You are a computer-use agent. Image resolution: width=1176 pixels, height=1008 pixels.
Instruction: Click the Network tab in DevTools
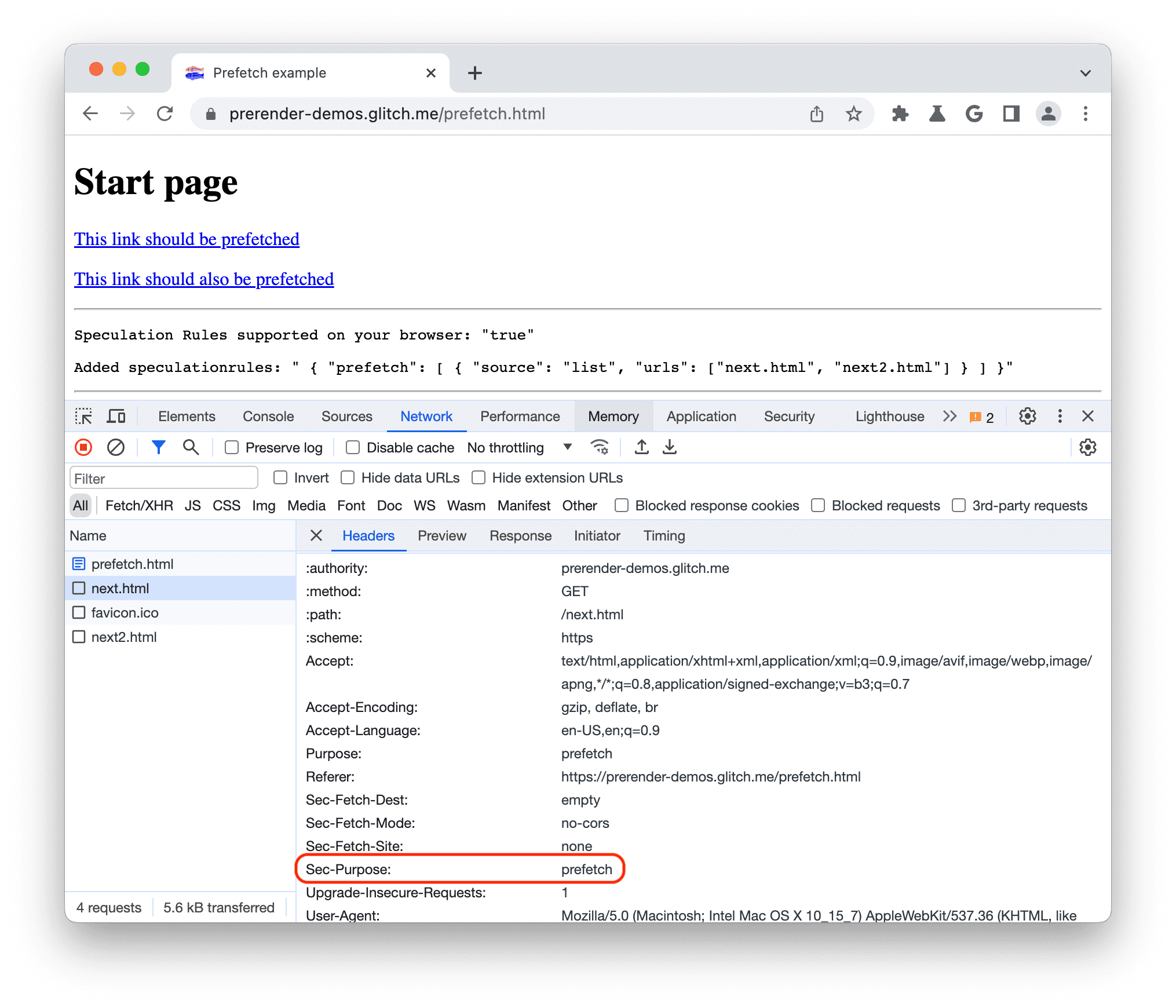(x=426, y=417)
